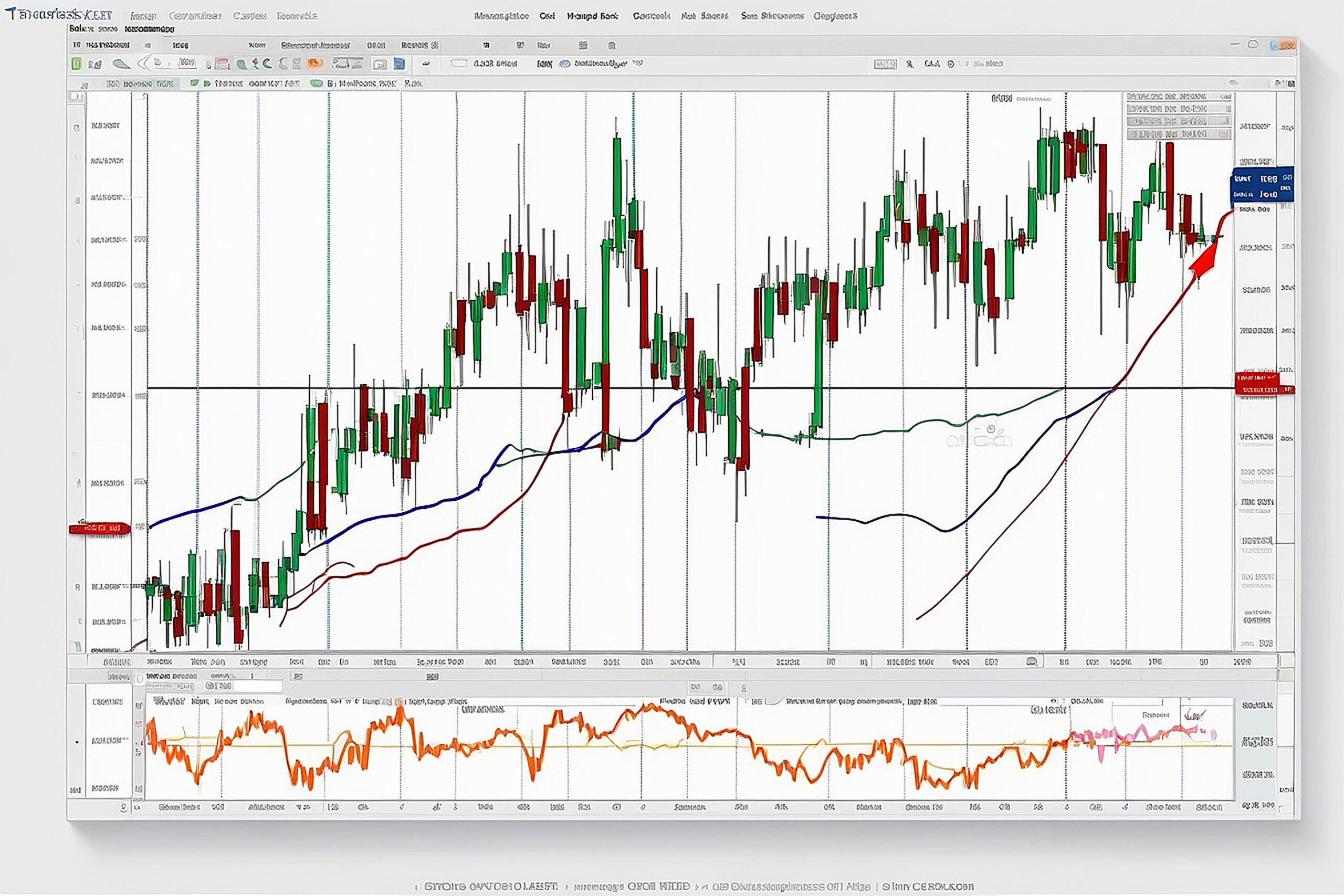Select the green crescent toolbar icon
This screenshot has height=896, width=1344.
268,64
